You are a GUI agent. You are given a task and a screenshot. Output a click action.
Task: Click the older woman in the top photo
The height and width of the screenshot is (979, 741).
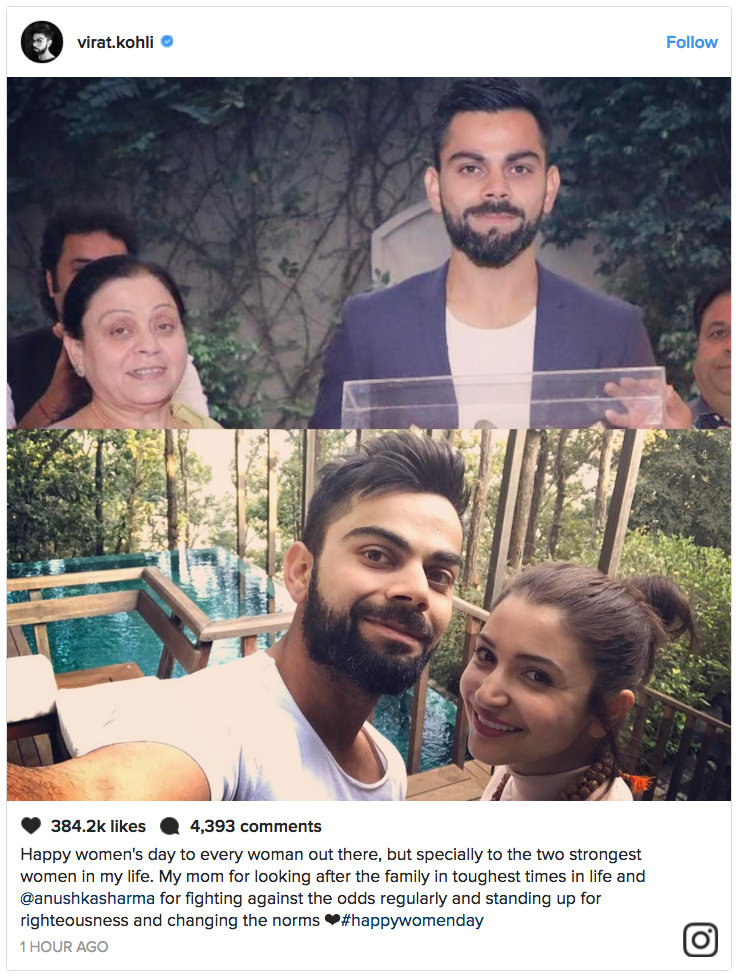(128, 343)
